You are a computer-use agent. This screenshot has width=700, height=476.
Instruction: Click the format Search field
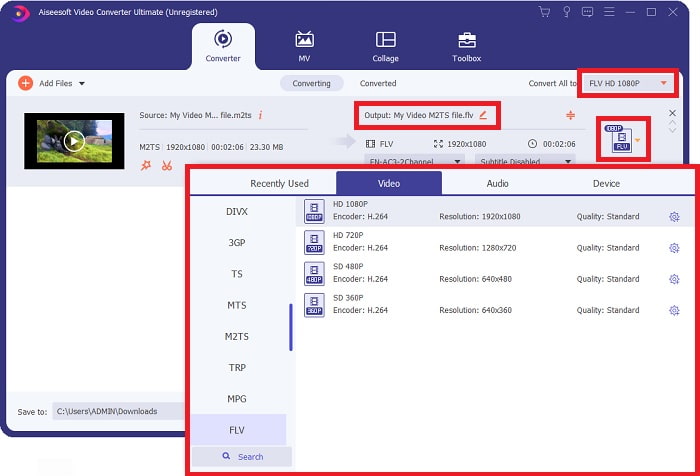[x=242, y=457]
